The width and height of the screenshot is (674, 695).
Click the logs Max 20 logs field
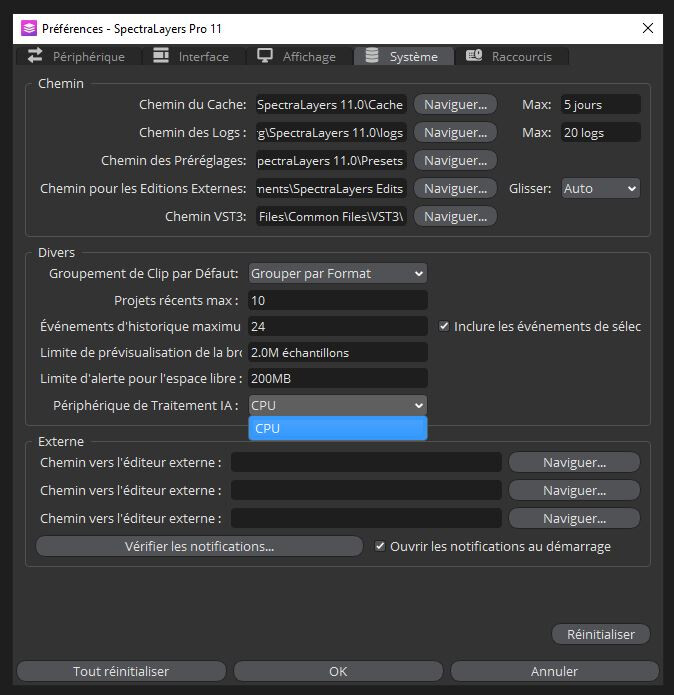(x=600, y=133)
